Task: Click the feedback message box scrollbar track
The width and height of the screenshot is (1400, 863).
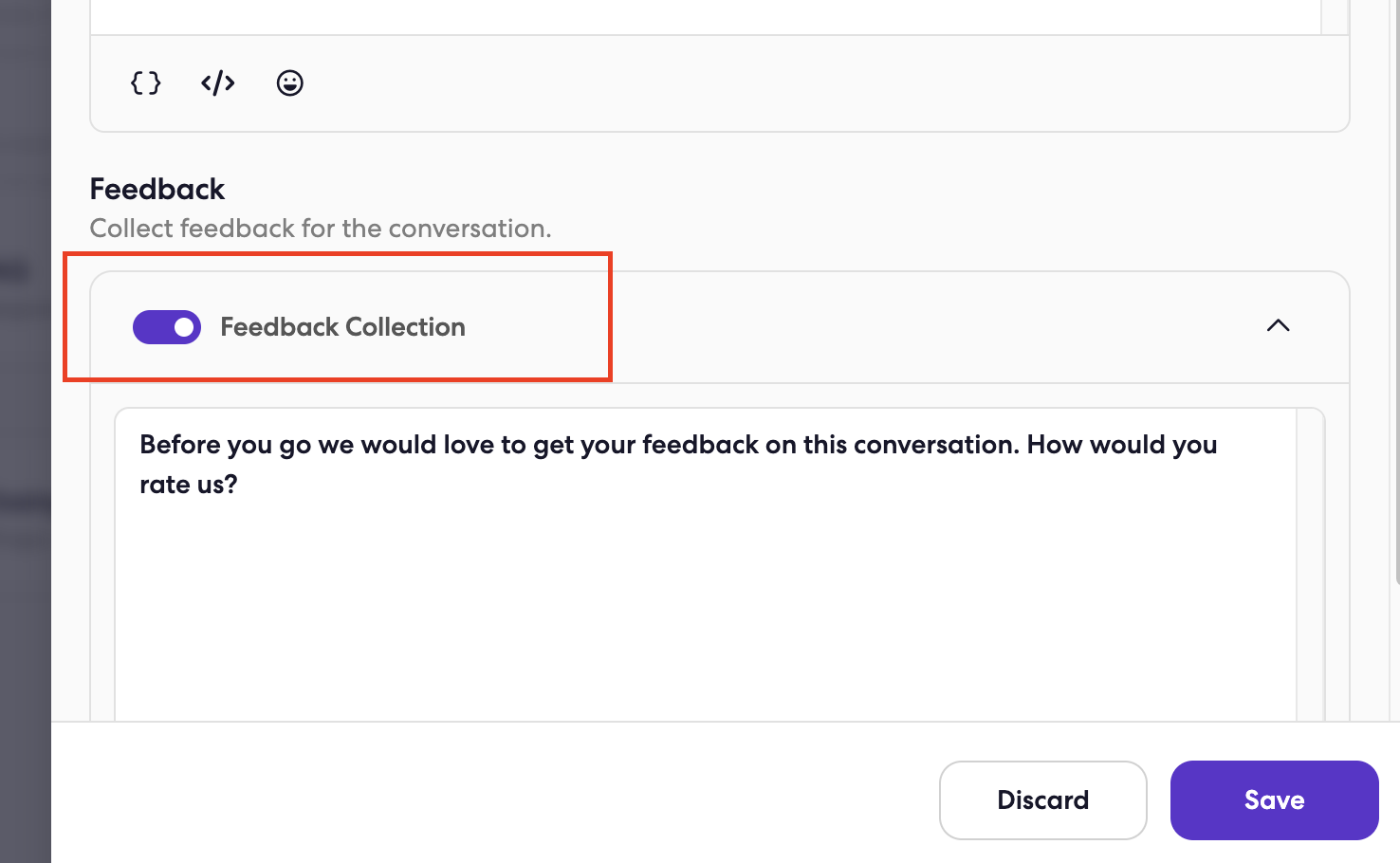Action: coord(1310,565)
